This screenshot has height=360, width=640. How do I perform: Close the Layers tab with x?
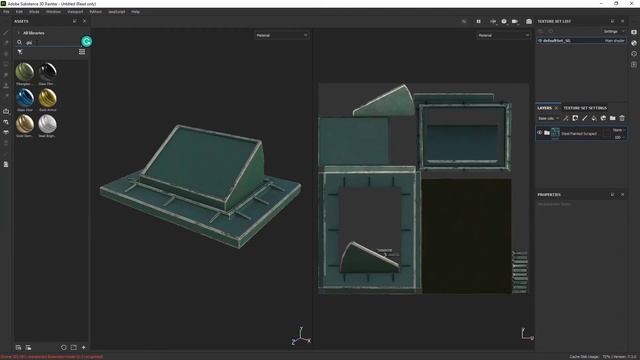[556, 108]
